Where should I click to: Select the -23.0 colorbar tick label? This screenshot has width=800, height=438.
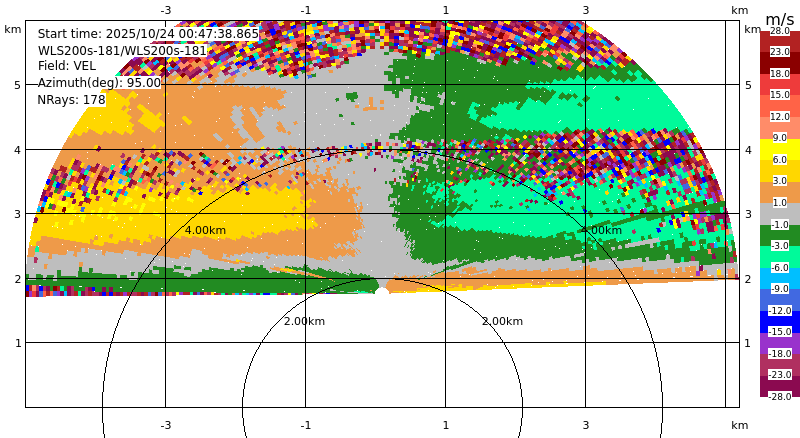click(780, 375)
